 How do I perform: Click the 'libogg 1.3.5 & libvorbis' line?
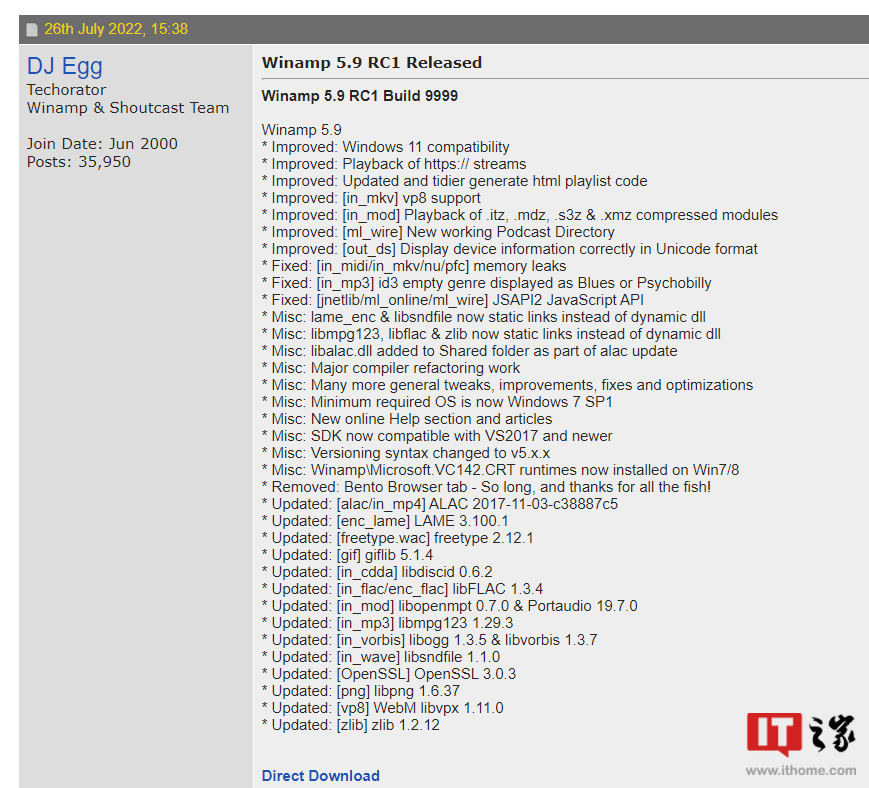[x=430, y=639]
